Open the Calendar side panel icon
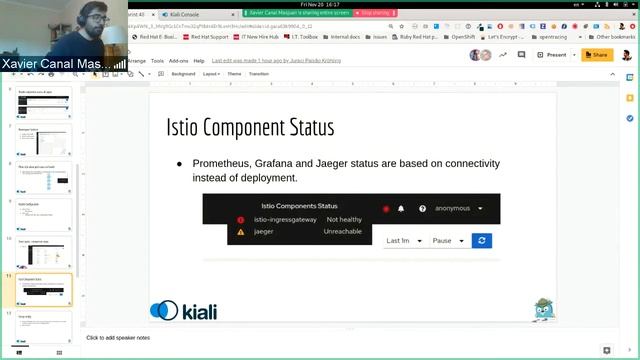 [x=630, y=78]
